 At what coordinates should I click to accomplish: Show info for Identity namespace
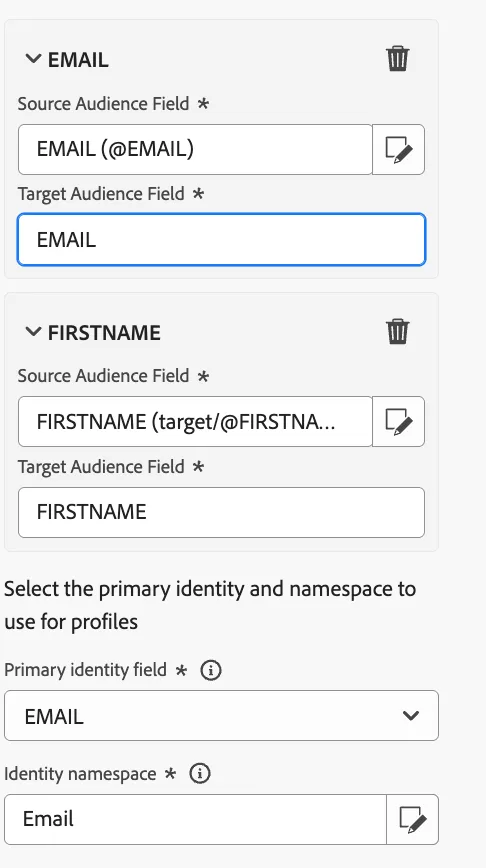(x=200, y=773)
